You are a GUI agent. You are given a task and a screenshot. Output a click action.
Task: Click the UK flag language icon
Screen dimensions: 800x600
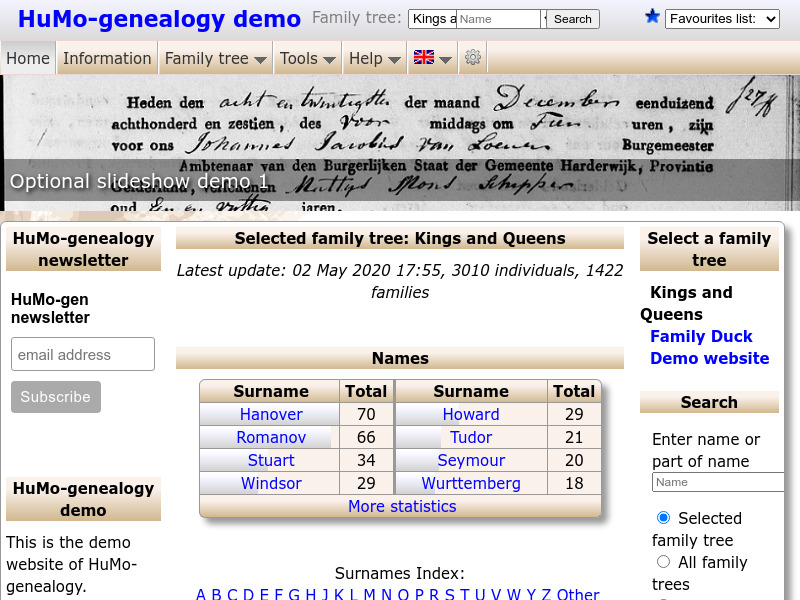point(423,57)
